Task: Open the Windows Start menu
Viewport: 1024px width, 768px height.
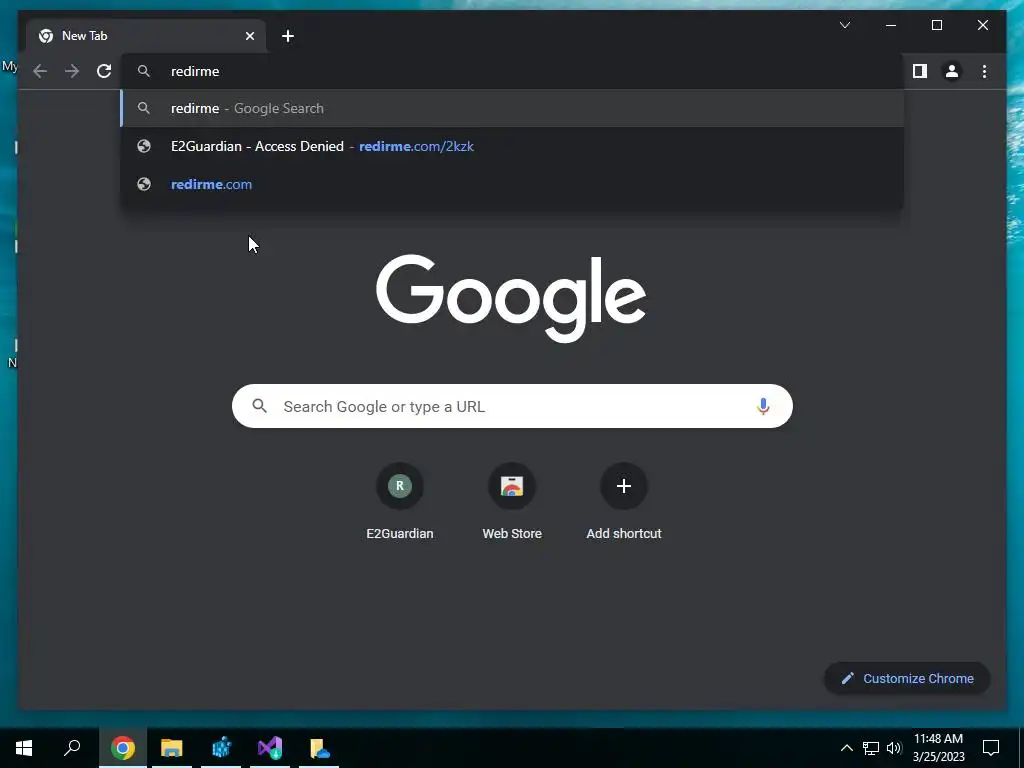Action: 24,748
